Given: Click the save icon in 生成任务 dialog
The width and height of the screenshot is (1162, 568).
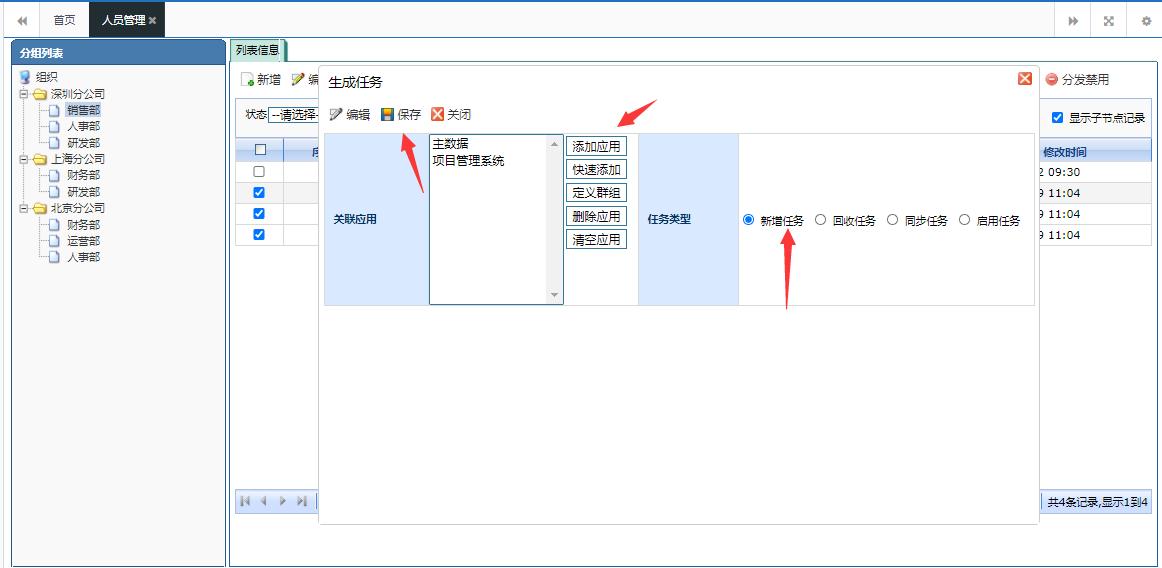Looking at the screenshot, I should [x=387, y=114].
